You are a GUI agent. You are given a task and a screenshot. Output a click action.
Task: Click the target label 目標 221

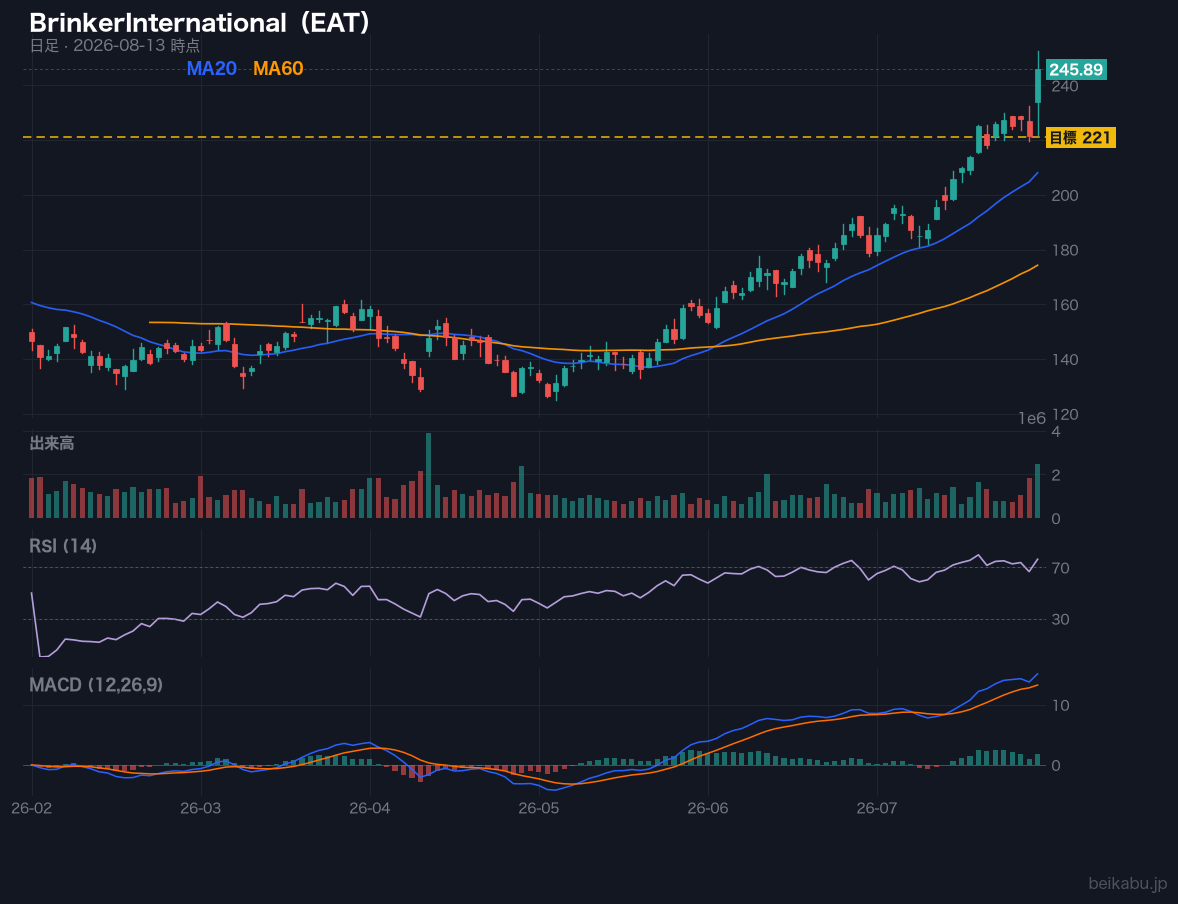(1080, 138)
